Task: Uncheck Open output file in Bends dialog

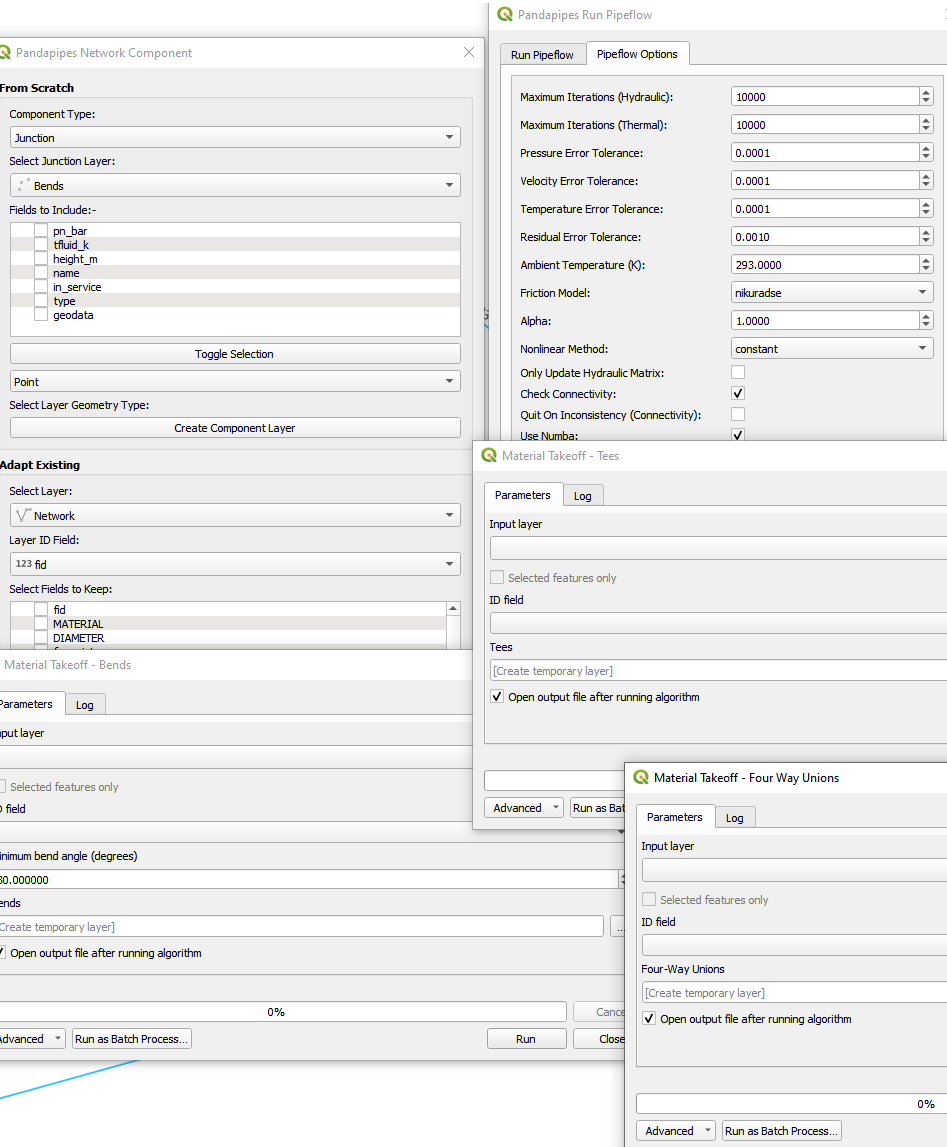Action: (2, 952)
